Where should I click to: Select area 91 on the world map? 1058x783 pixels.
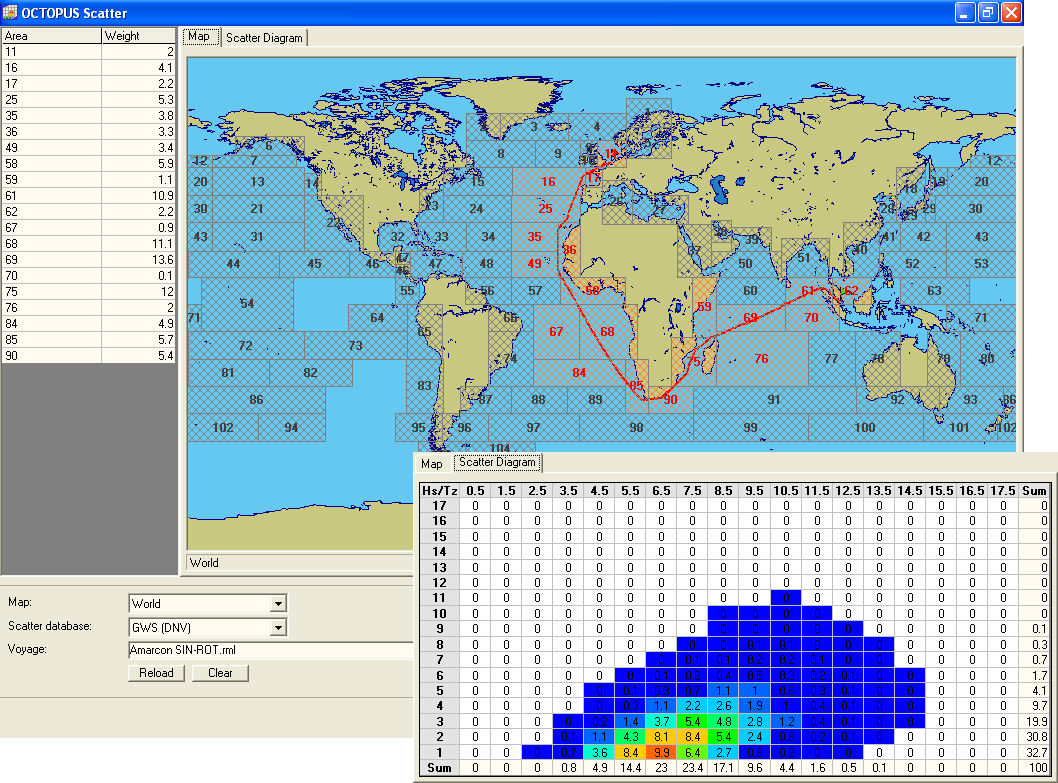tap(774, 399)
